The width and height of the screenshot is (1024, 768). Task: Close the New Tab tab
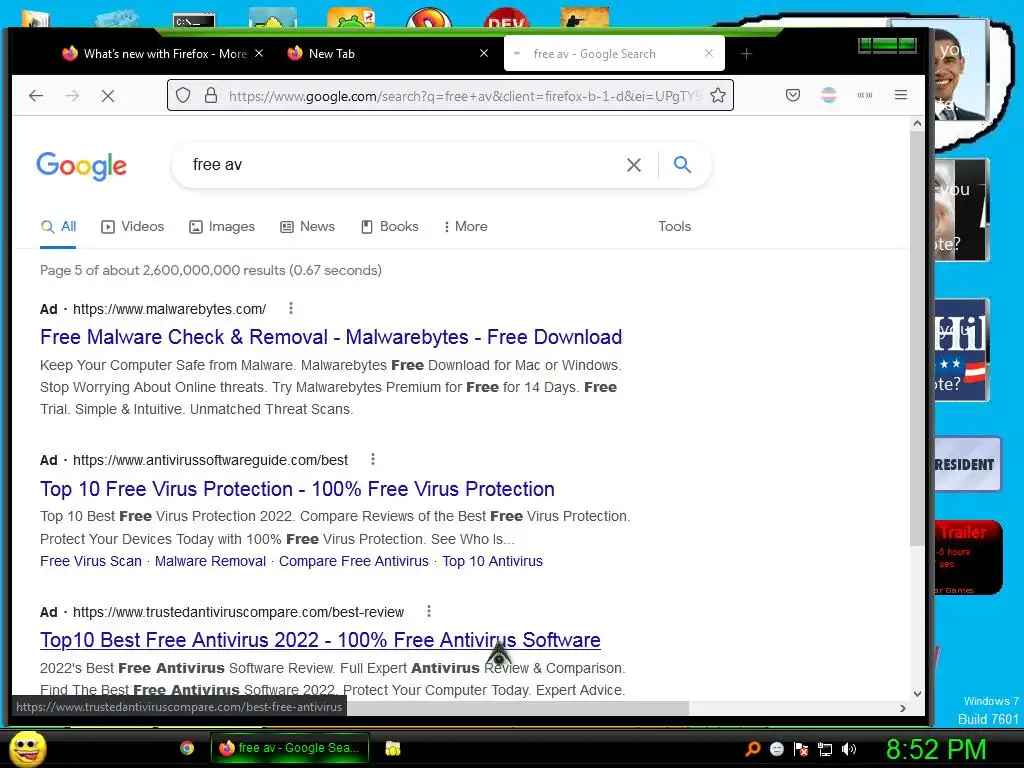tap(484, 54)
